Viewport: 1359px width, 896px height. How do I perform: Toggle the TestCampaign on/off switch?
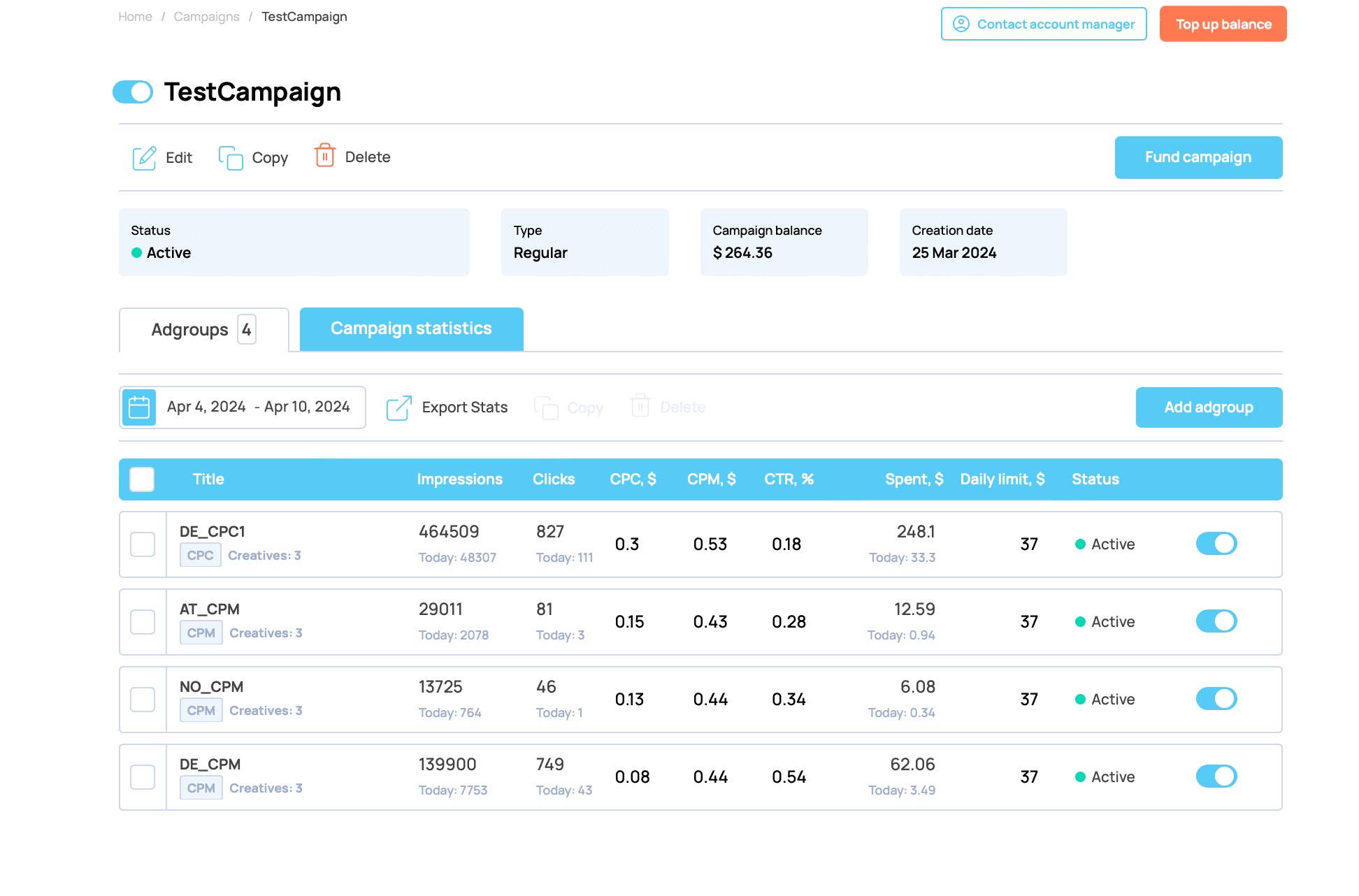(133, 92)
